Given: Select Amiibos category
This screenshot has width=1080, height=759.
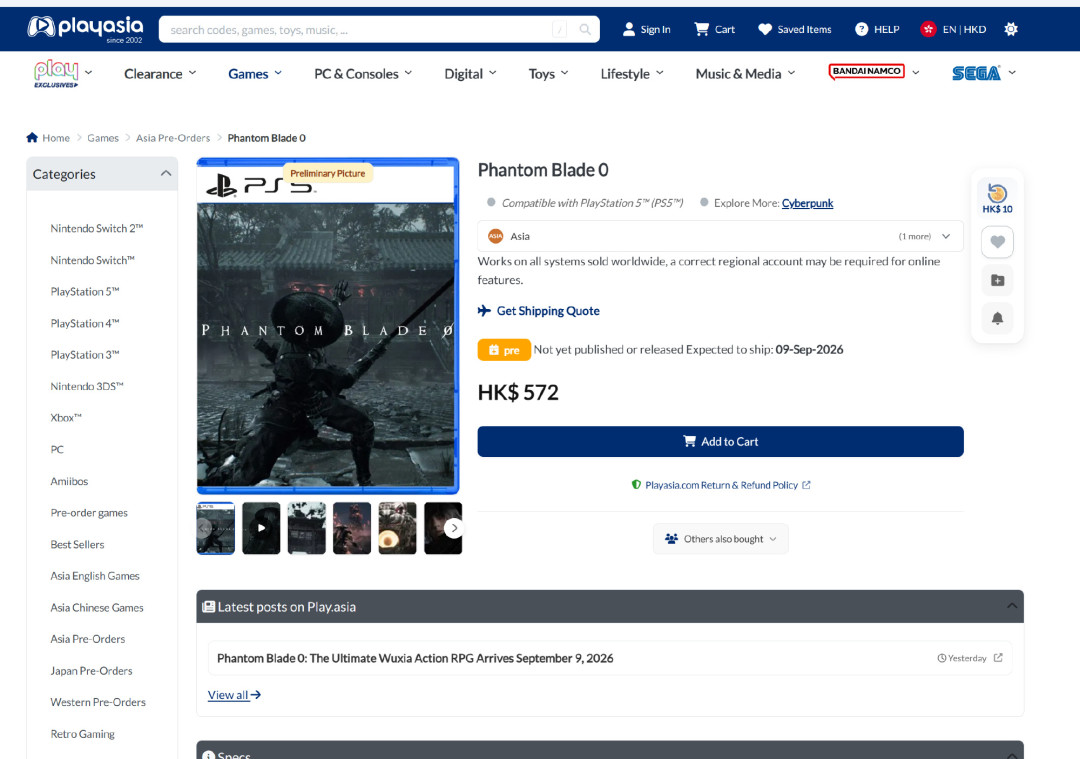Looking at the screenshot, I should pyautogui.click(x=69, y=481).
